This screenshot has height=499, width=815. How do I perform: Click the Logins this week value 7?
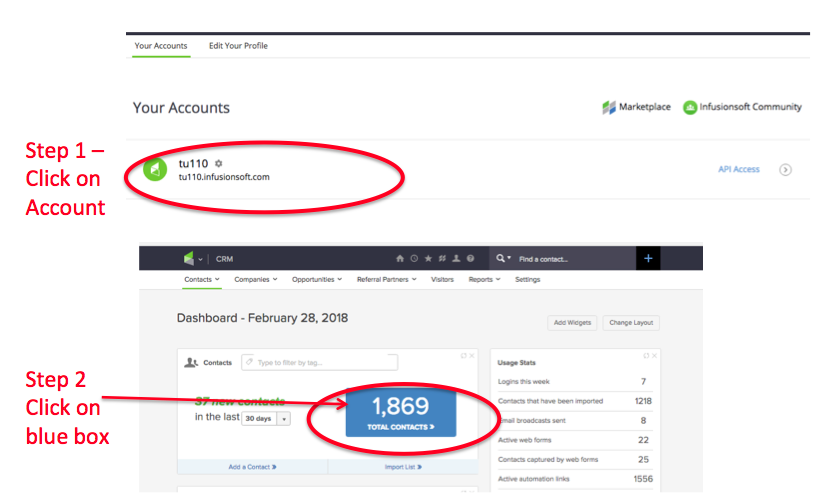[643, 382]
